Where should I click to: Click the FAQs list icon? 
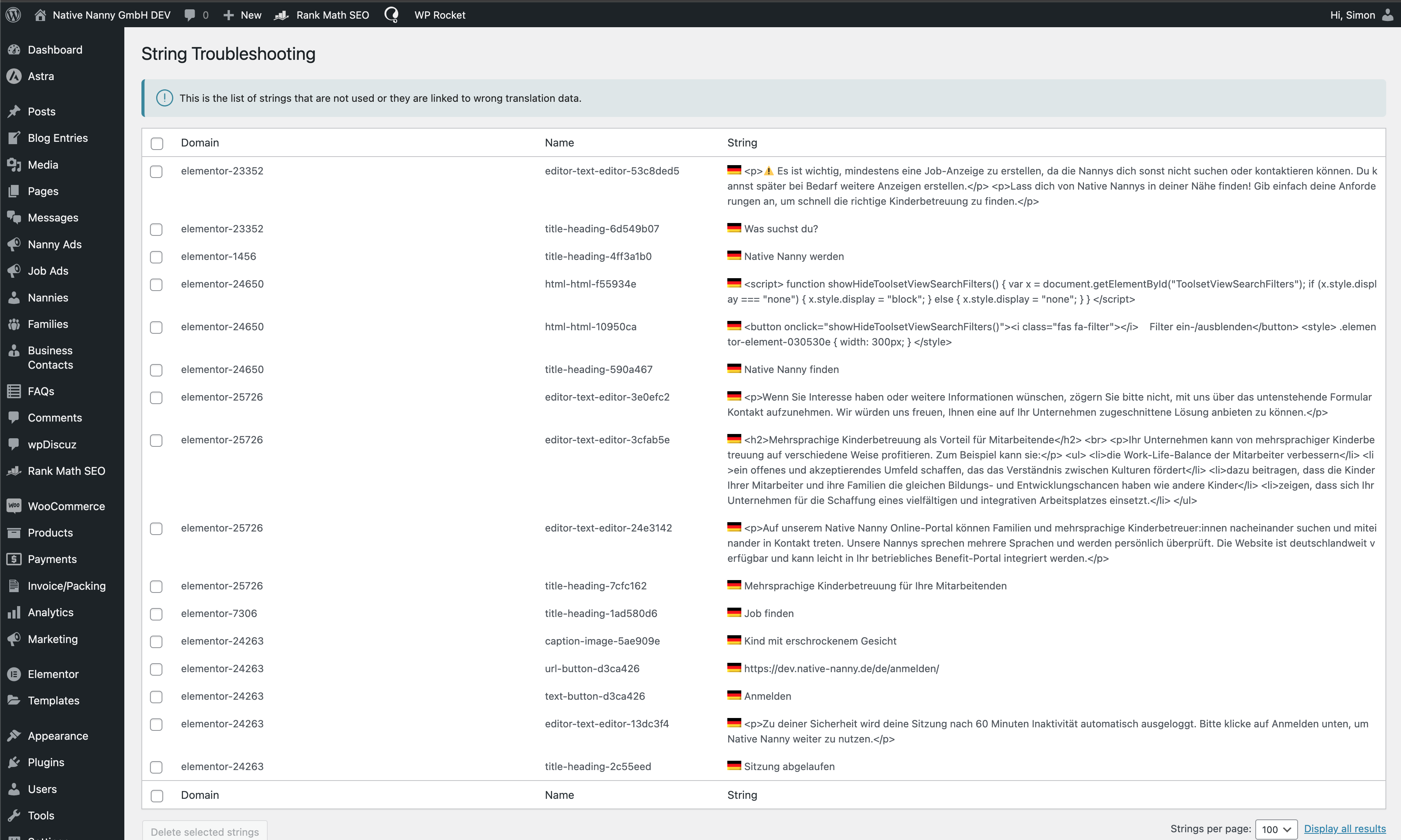[x=14, y=391]
